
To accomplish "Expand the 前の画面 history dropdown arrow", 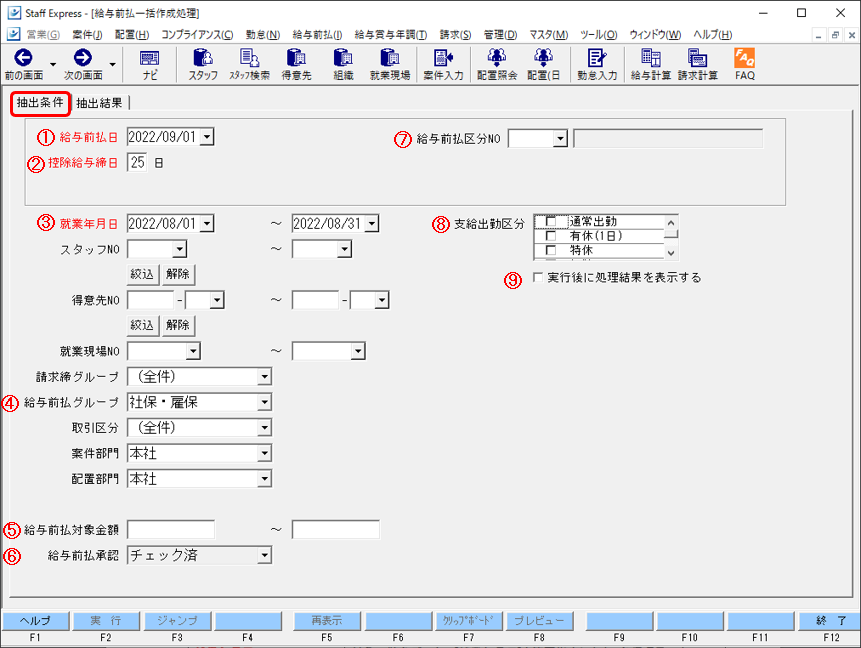I will (x=53, y=64).
